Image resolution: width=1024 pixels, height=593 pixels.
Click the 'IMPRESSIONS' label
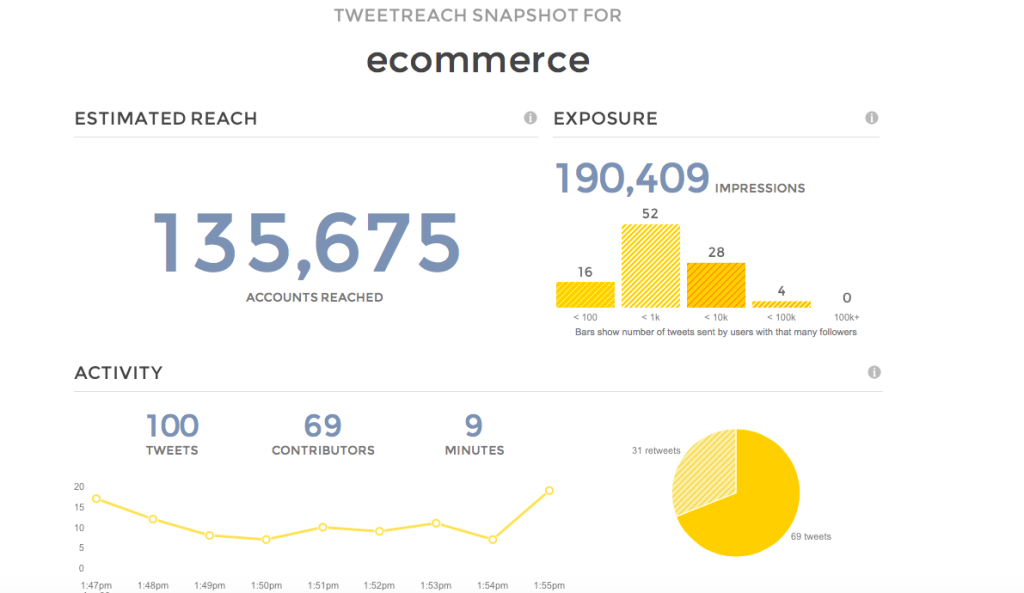[760, 188]
